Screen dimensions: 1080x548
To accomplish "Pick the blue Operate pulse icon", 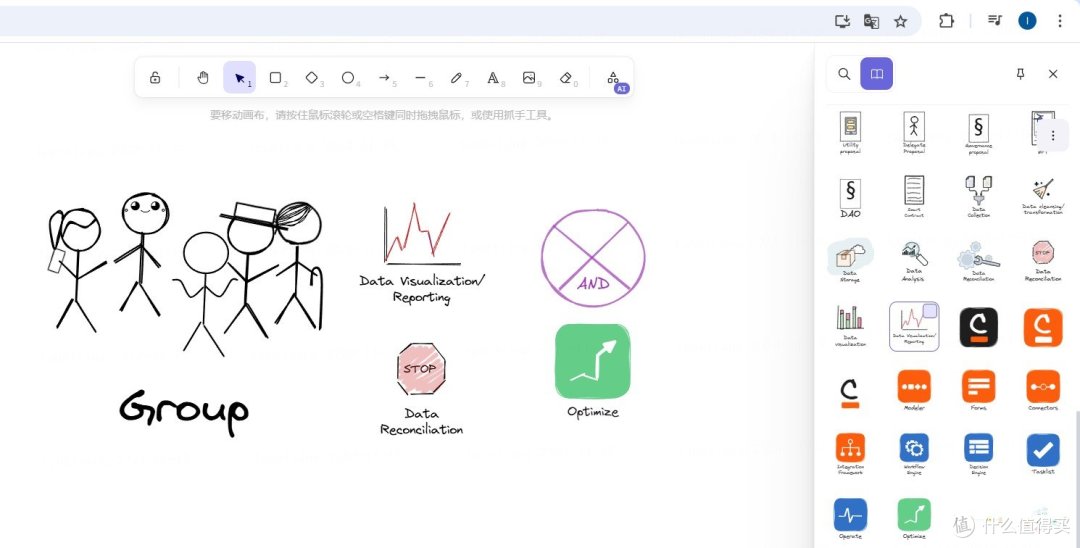I will pos(850,518).
